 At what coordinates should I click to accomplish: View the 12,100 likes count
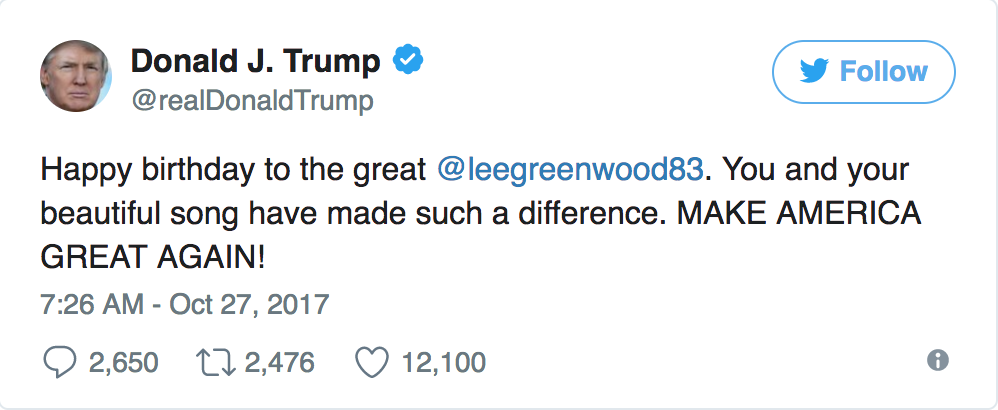443,362
